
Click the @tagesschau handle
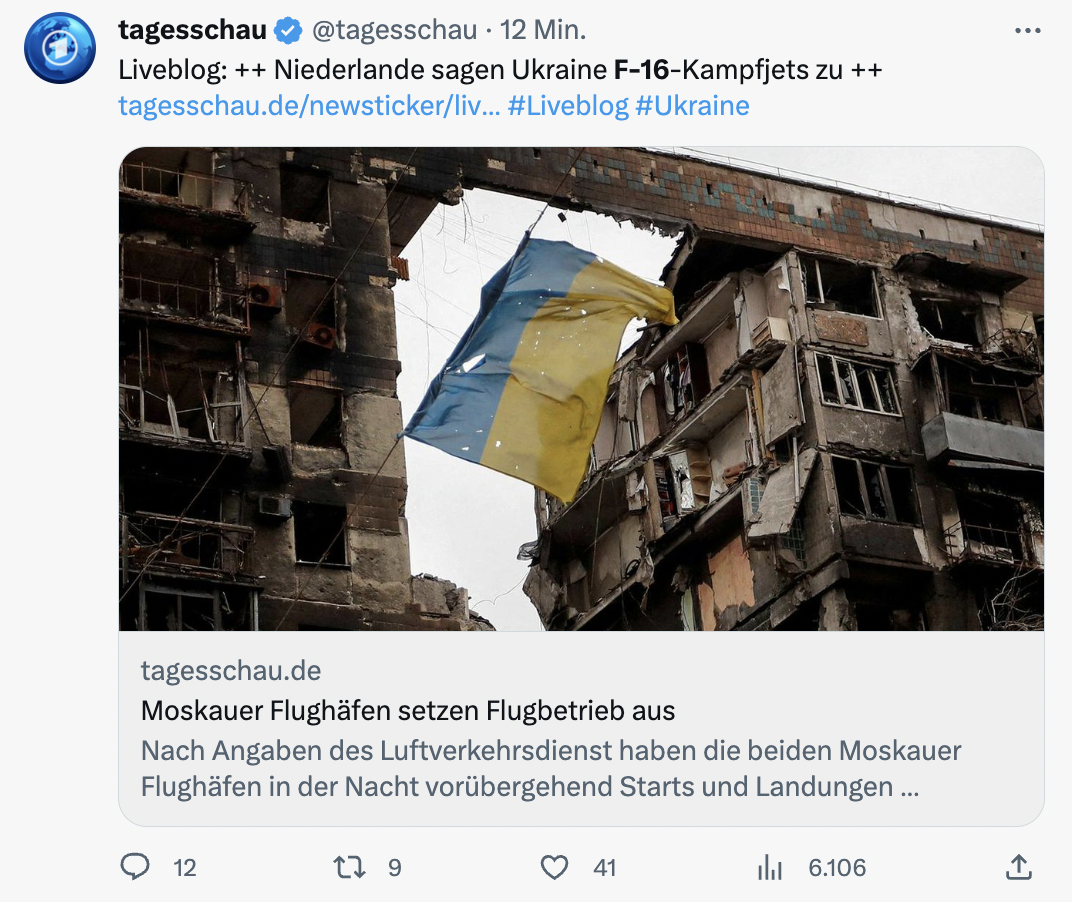(394, 30)
